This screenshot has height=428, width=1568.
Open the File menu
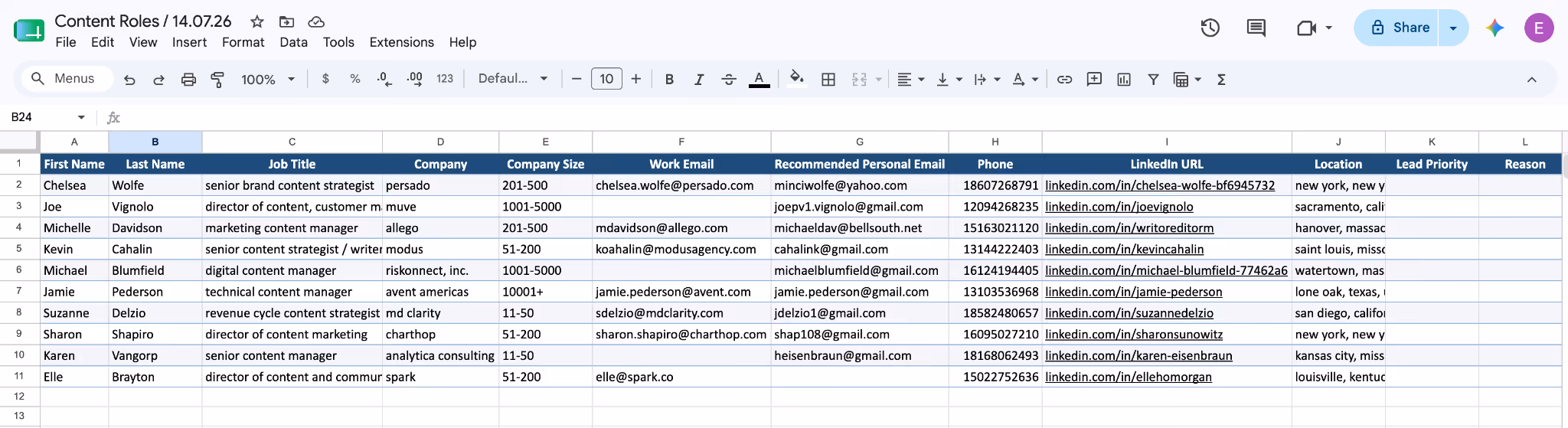coord(66,42)
